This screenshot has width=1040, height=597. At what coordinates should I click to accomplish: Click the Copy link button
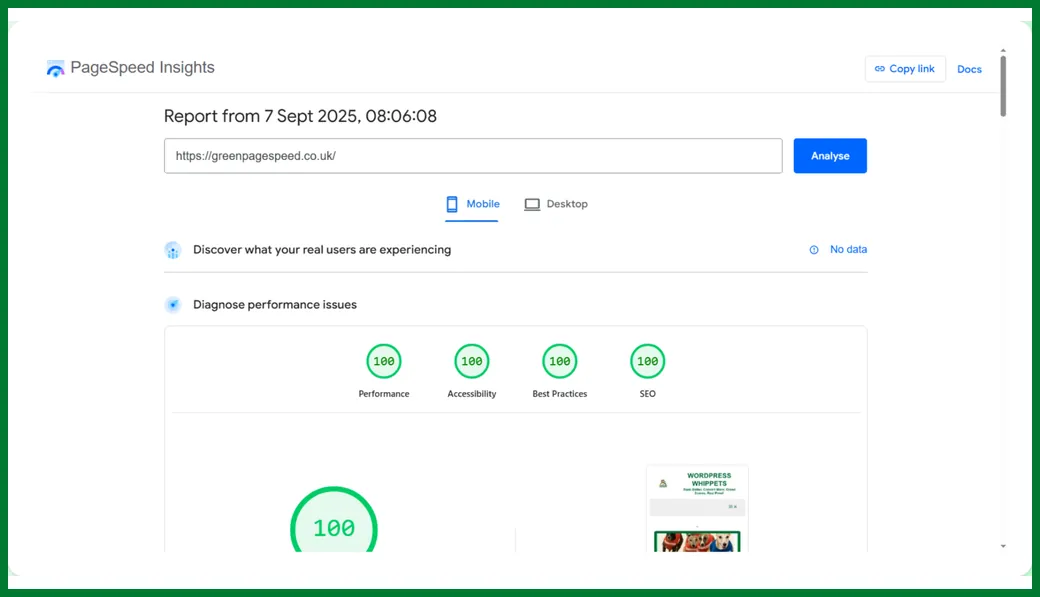pyautogui.click(x=905, y=69)
